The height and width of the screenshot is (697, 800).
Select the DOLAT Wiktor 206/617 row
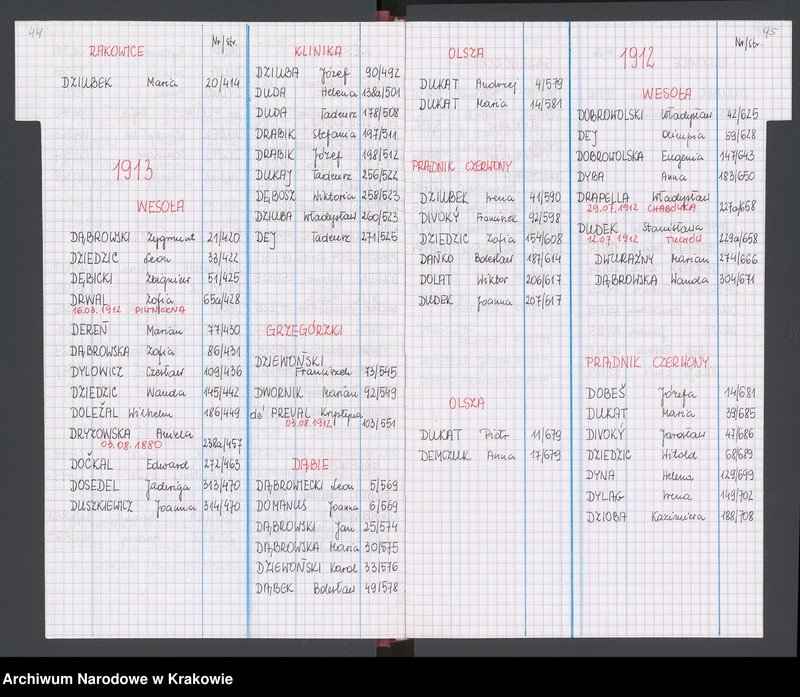[x=491, y=280]
